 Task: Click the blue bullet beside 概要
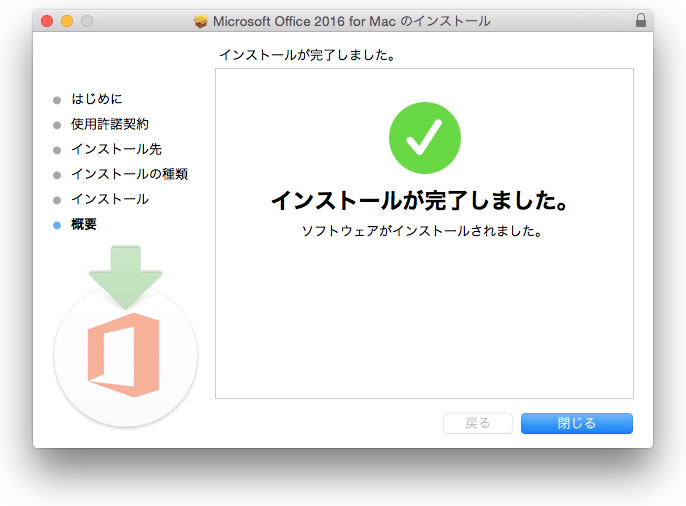(57, 225)
